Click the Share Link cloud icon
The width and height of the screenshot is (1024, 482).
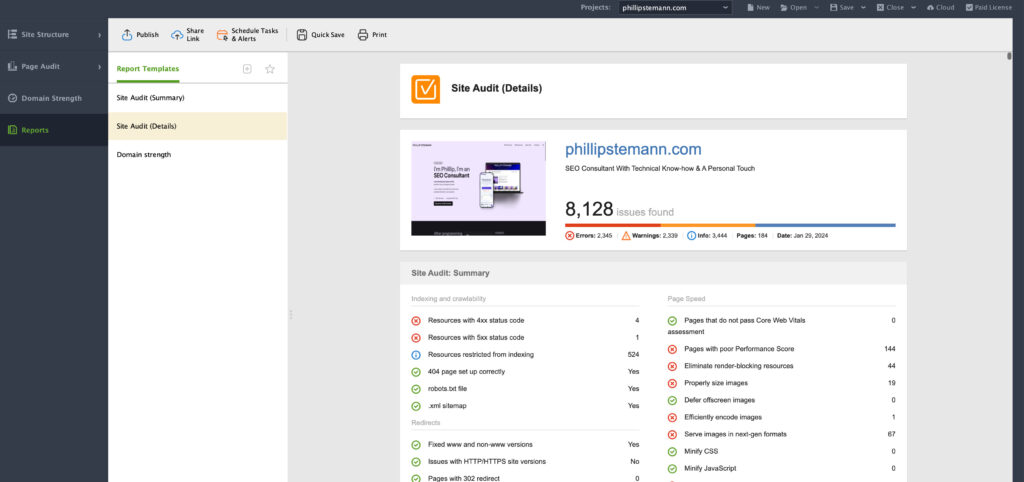(177, 35)
